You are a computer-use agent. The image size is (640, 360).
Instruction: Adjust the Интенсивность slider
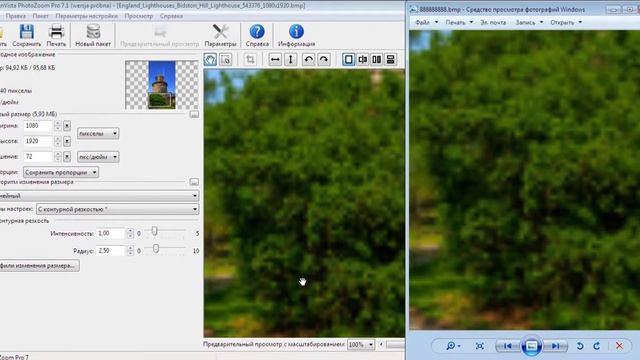154,231
